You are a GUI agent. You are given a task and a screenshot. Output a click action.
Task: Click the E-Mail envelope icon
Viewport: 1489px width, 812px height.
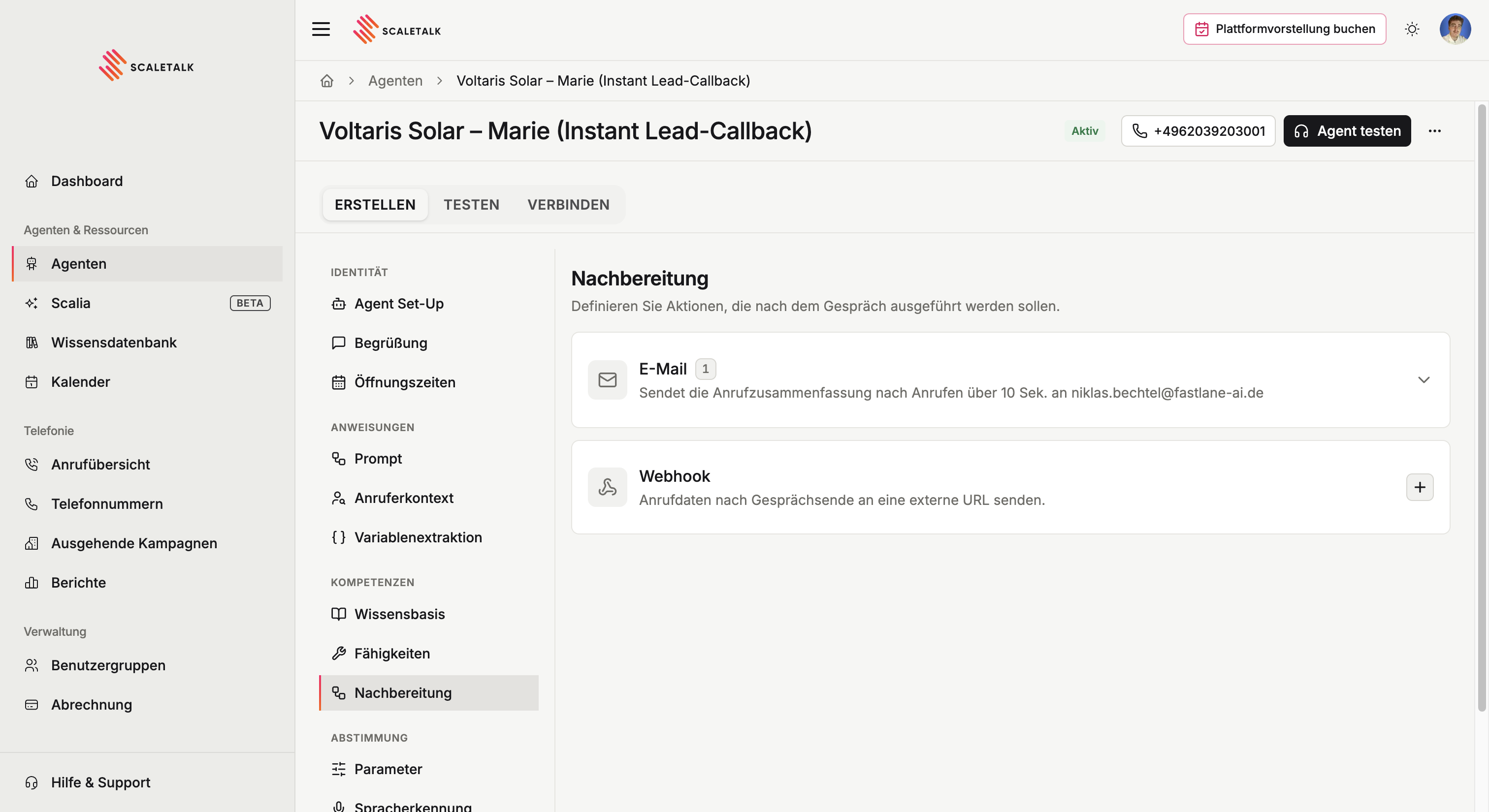pyautogui.click(x=608, y=380)
